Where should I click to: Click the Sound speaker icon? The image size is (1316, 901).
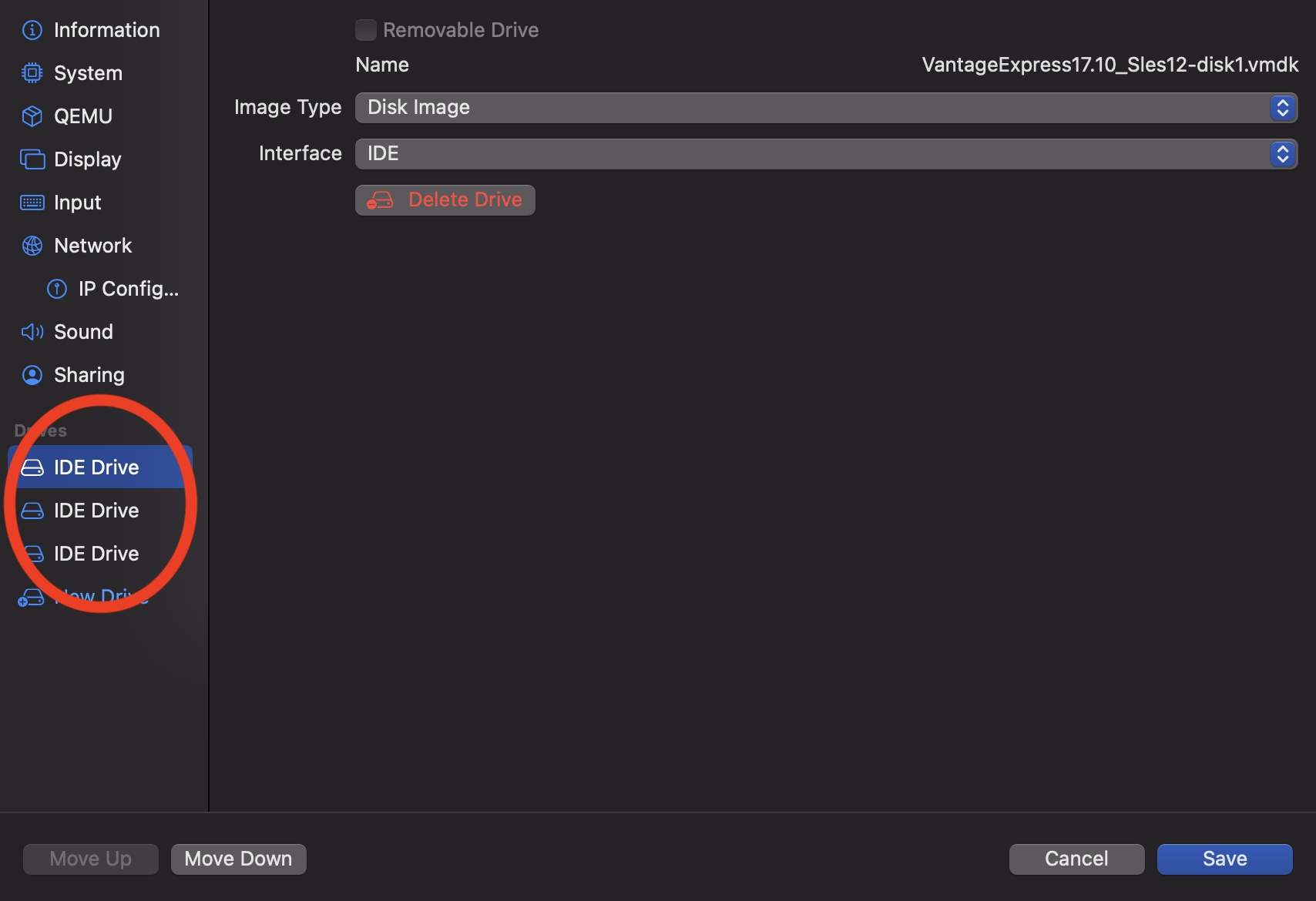tap(32, 332)
